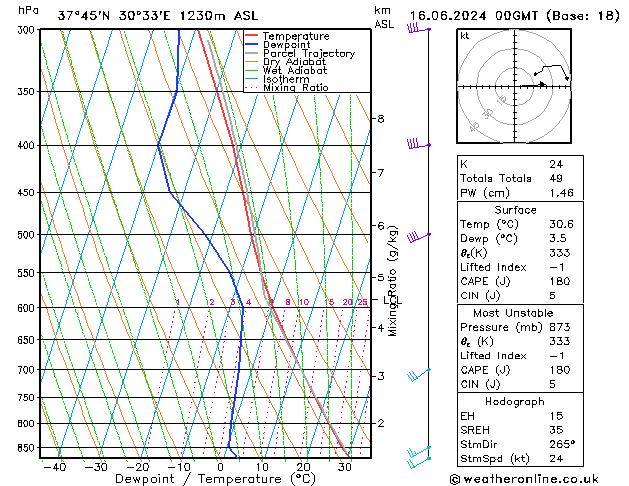Click the kt label in the hodograph

[x=465, y=35]
